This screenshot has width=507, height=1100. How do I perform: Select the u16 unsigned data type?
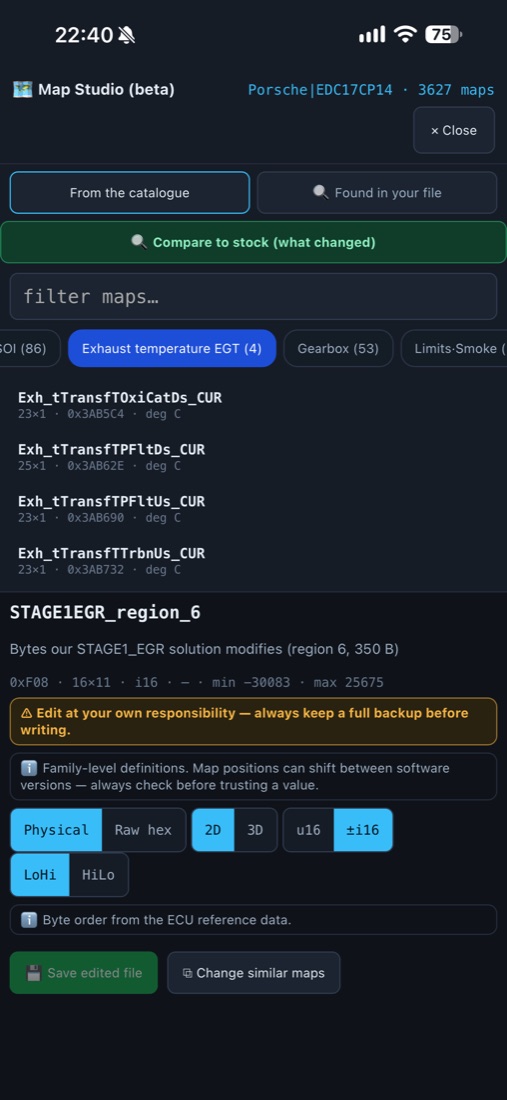pos(309,830)
